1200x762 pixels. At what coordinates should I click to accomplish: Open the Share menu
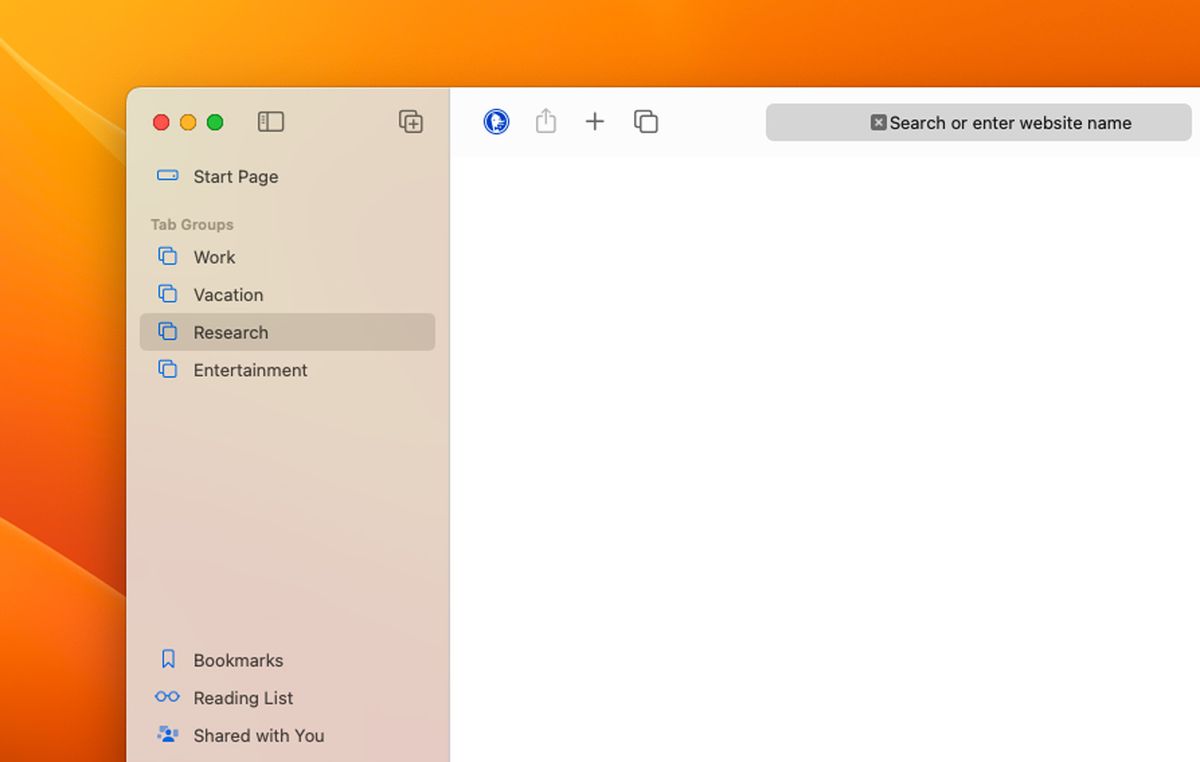[545, 121]
